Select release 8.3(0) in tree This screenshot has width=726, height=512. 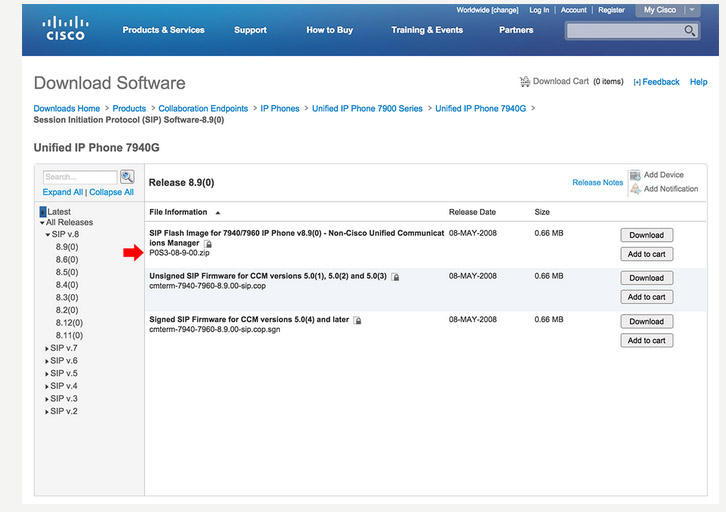pos(67,298)
